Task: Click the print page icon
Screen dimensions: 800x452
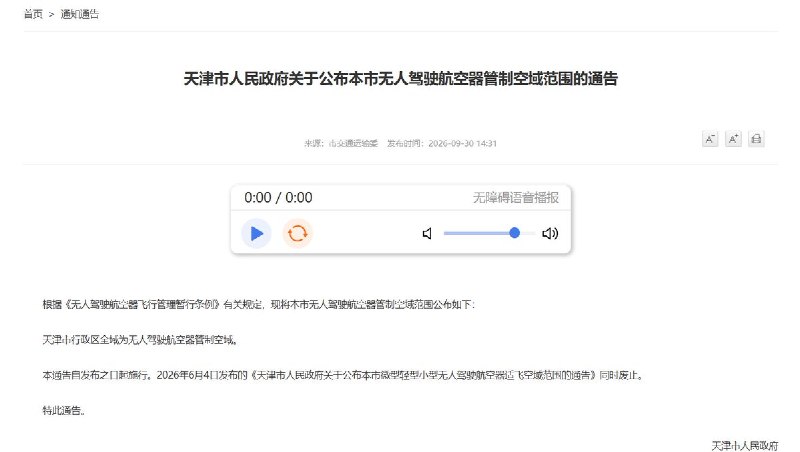Action: pyautogui.click(x=756, y=139)
